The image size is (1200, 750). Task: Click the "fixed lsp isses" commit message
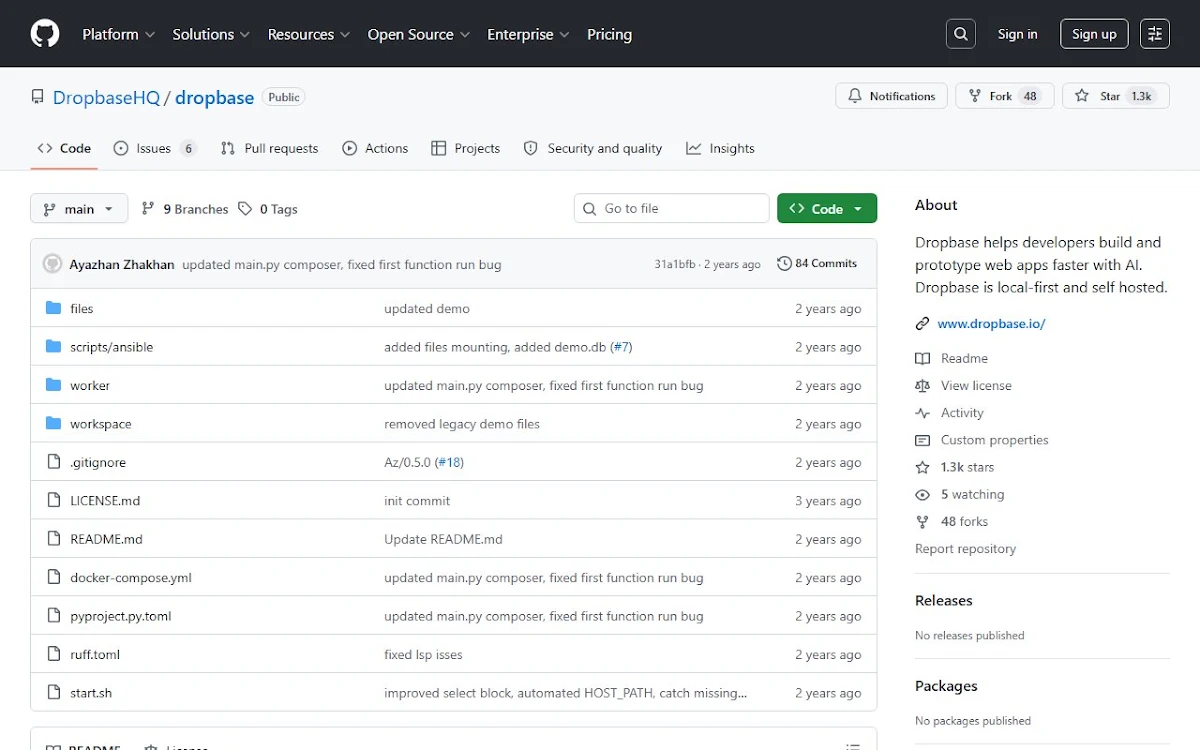click(x=423, y=654)
